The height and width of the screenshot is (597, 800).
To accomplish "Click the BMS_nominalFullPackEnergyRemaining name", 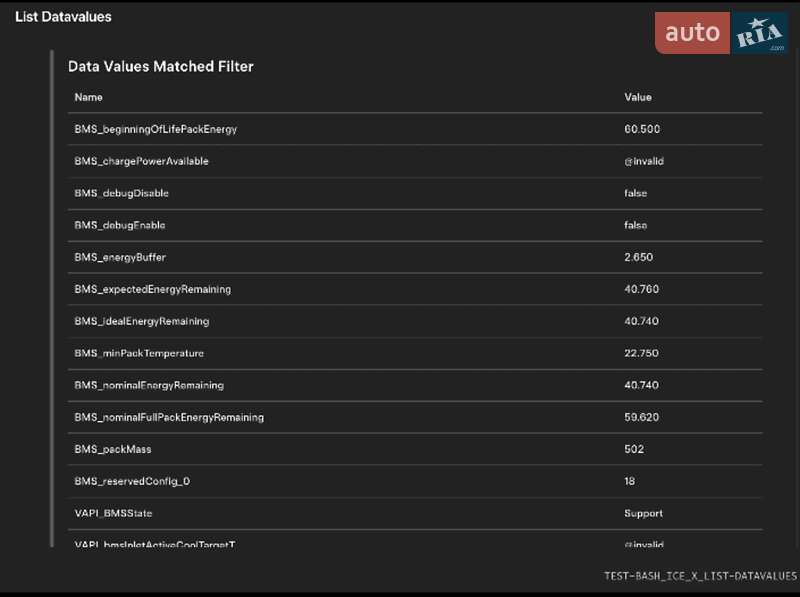I will point(169,417).
